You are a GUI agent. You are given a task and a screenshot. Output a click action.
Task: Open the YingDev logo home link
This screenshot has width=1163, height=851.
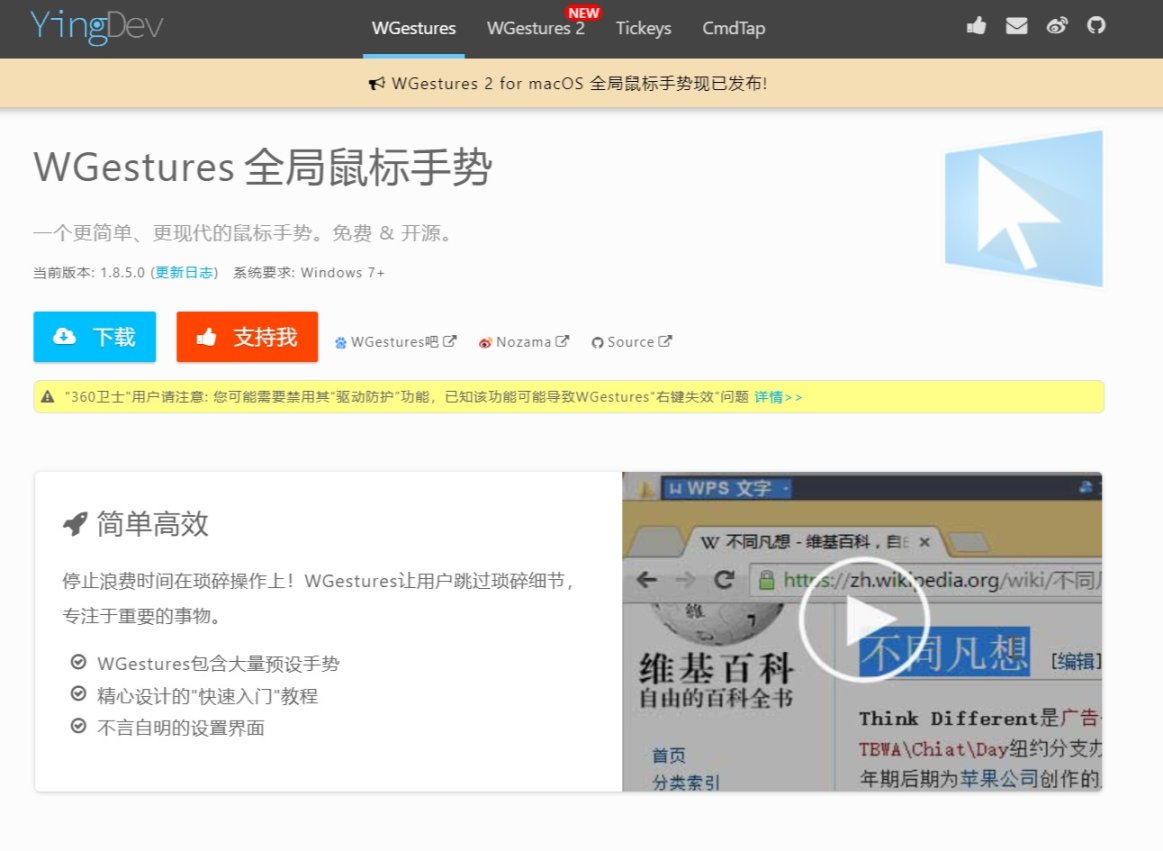click(x=96, y=27)
